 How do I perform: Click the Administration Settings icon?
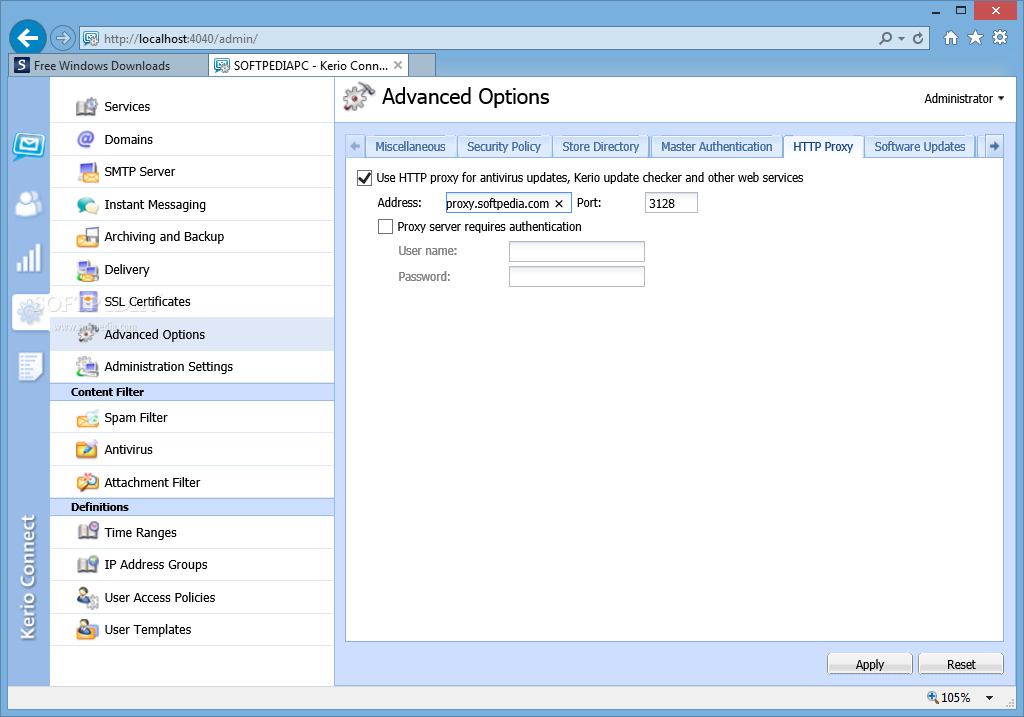88,367
